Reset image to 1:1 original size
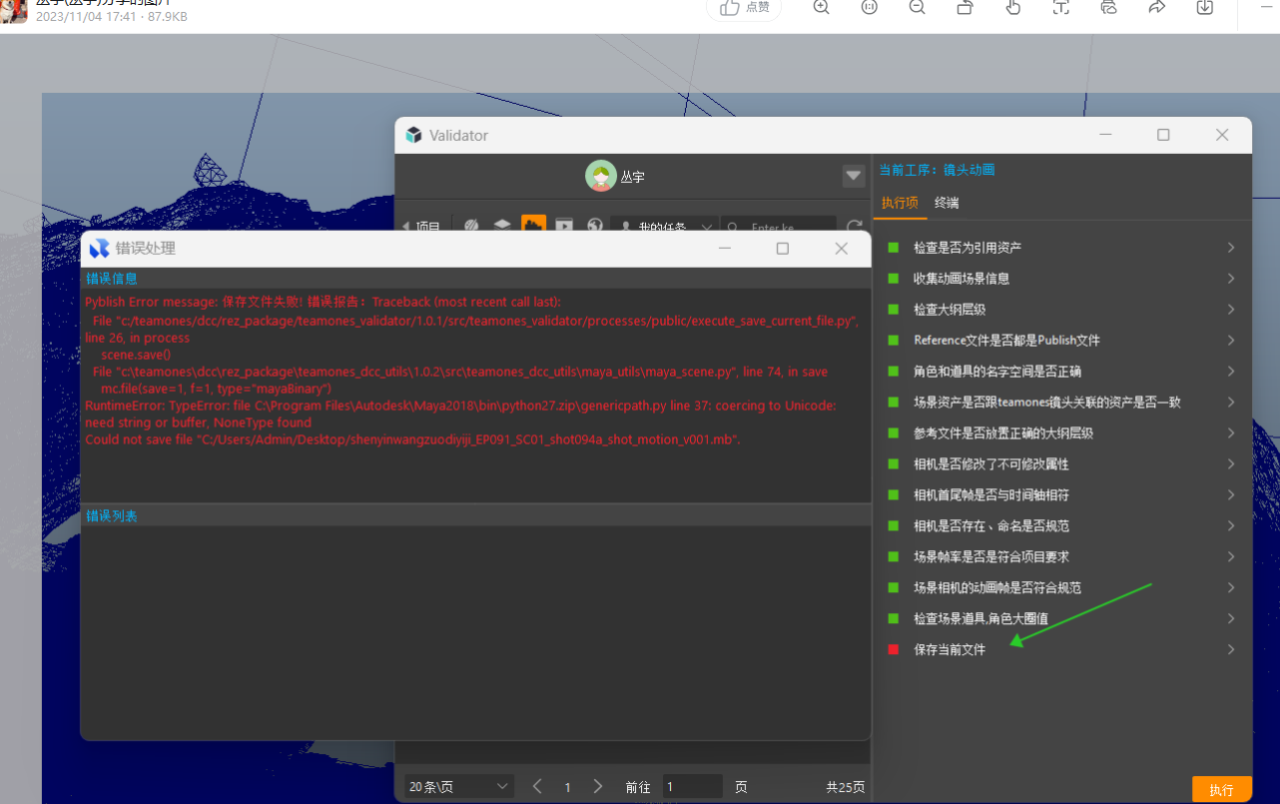The height and width of the screenshot is (804, 1280). click(x=869, y=7)
